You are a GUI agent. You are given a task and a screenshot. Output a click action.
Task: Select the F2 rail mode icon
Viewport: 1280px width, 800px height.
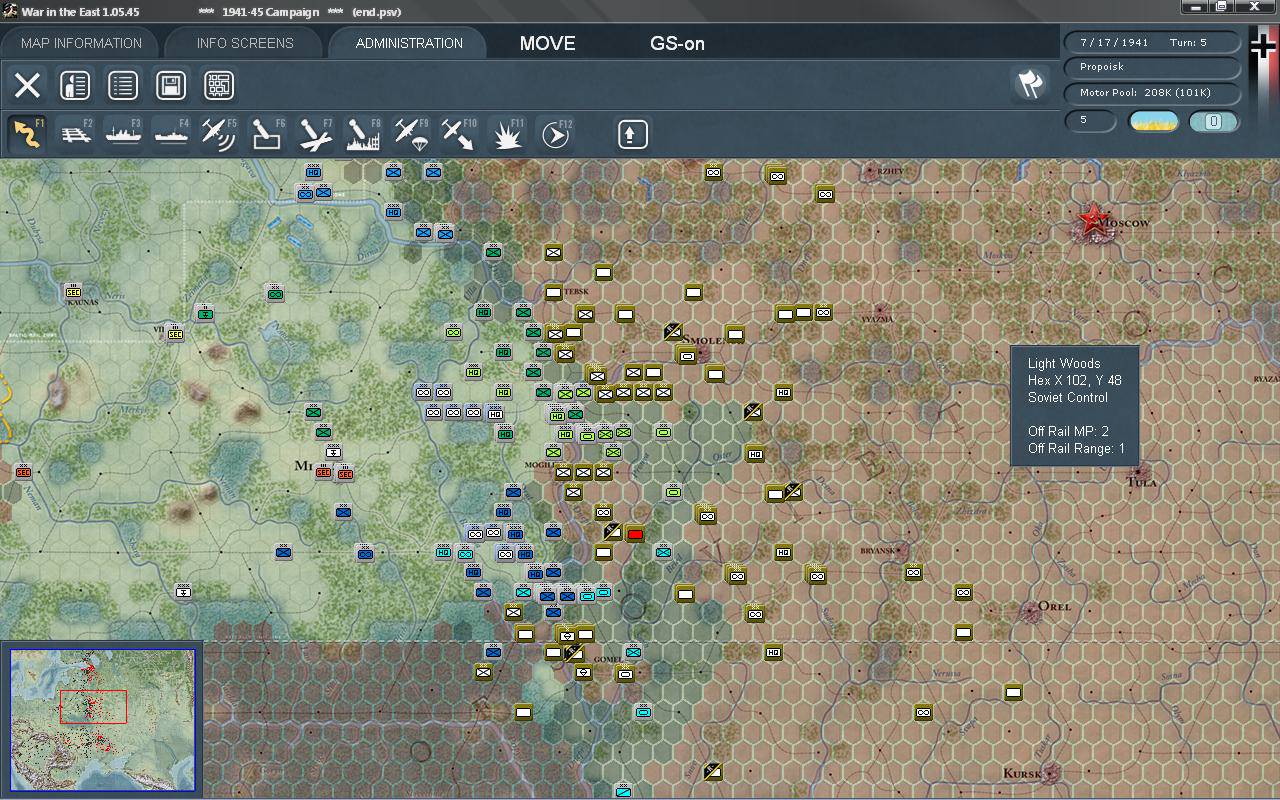click(76, 134)
